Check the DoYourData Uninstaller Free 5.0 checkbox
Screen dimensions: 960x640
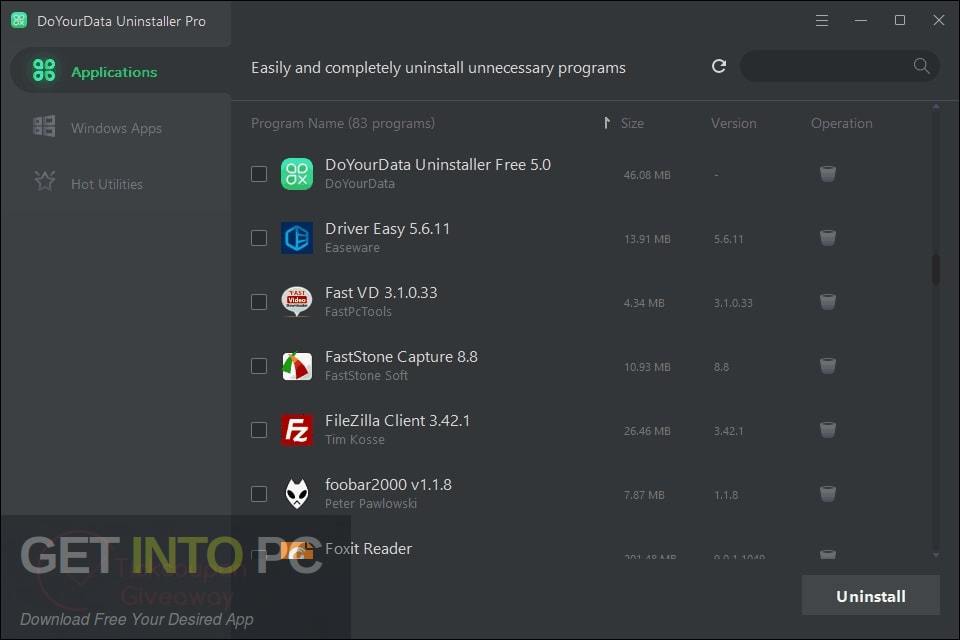(x=259, y=174)
